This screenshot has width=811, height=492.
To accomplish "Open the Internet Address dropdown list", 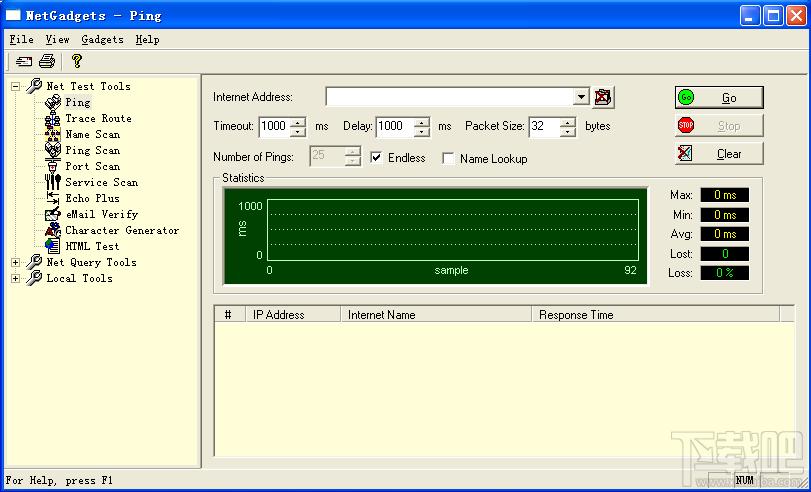I will [581, 97].
